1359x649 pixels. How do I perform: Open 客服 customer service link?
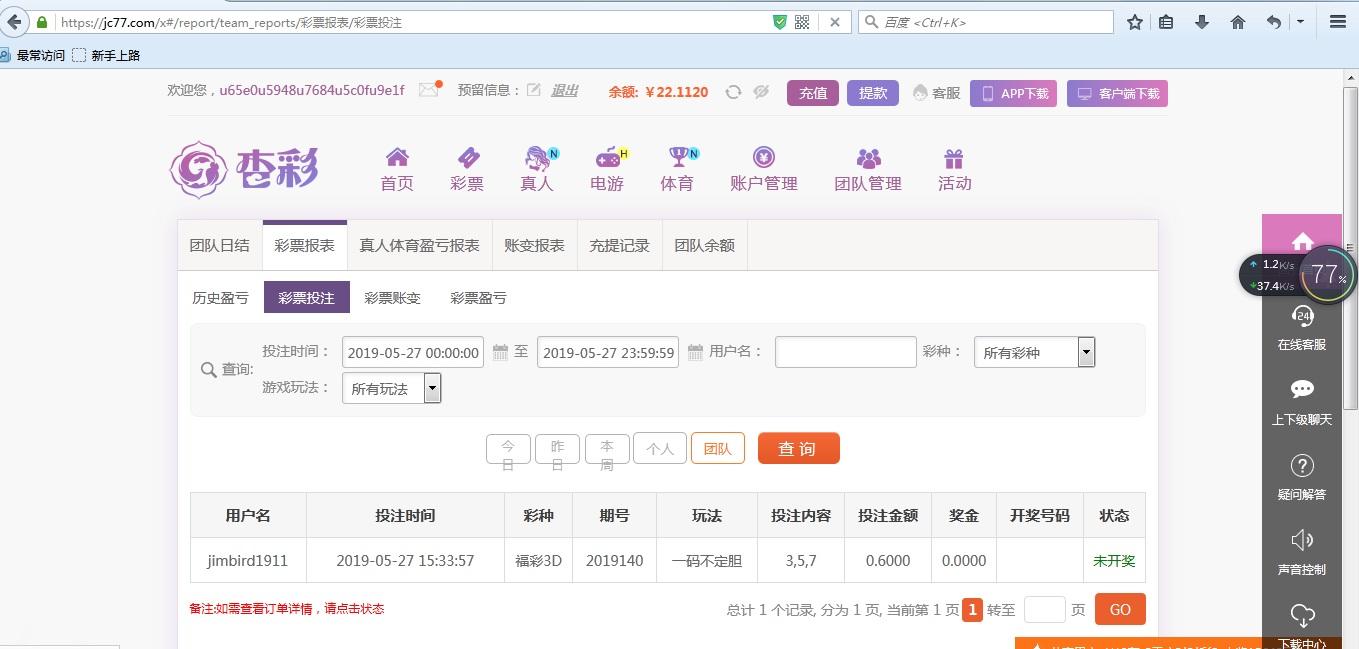pos(936,93)
